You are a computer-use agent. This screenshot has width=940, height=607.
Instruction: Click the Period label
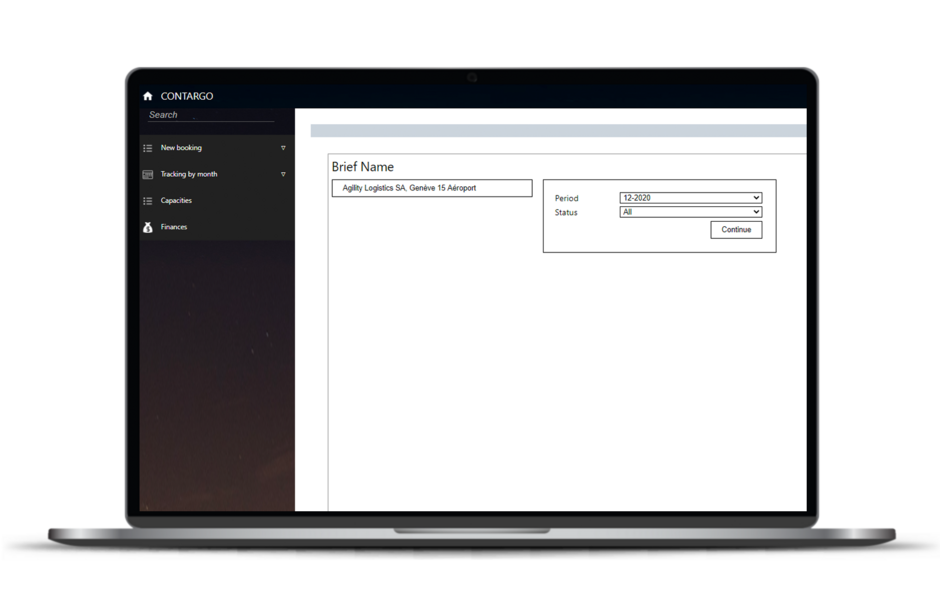[x=567, y=198]
